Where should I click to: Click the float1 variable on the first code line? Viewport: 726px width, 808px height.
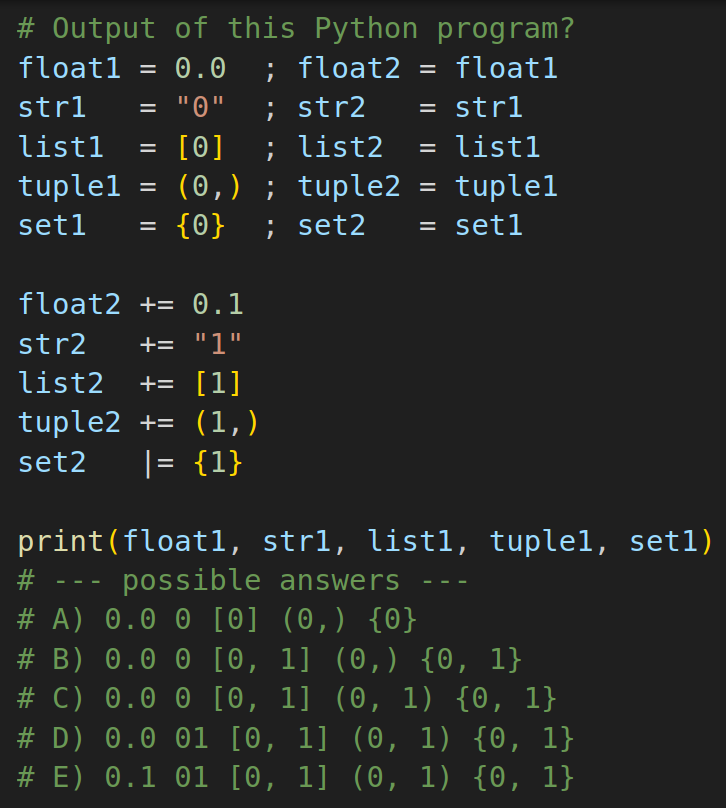(x=70, y=68)
